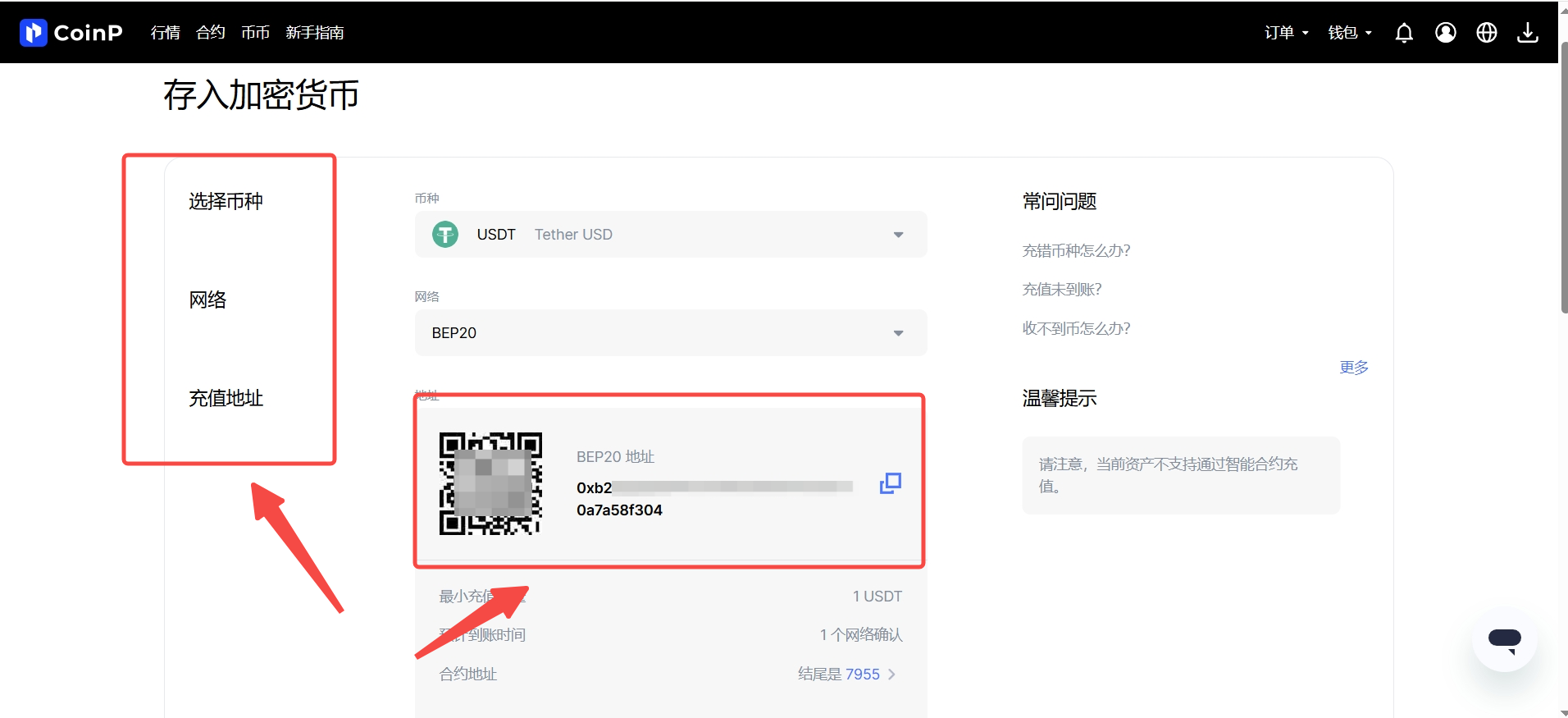This screenshot has width=1568, height=718.
Task: Select the 网络 step label
Action: [207, 300]
